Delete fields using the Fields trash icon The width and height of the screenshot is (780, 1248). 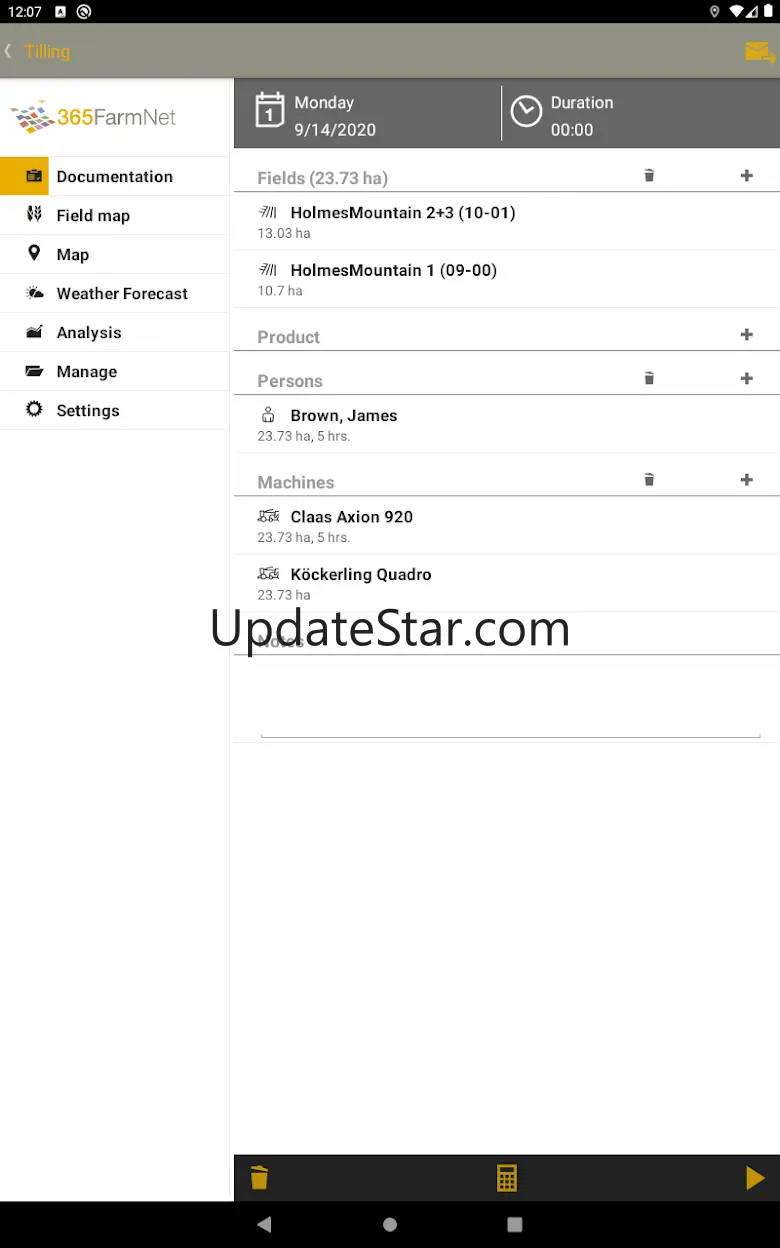point(649,176)
